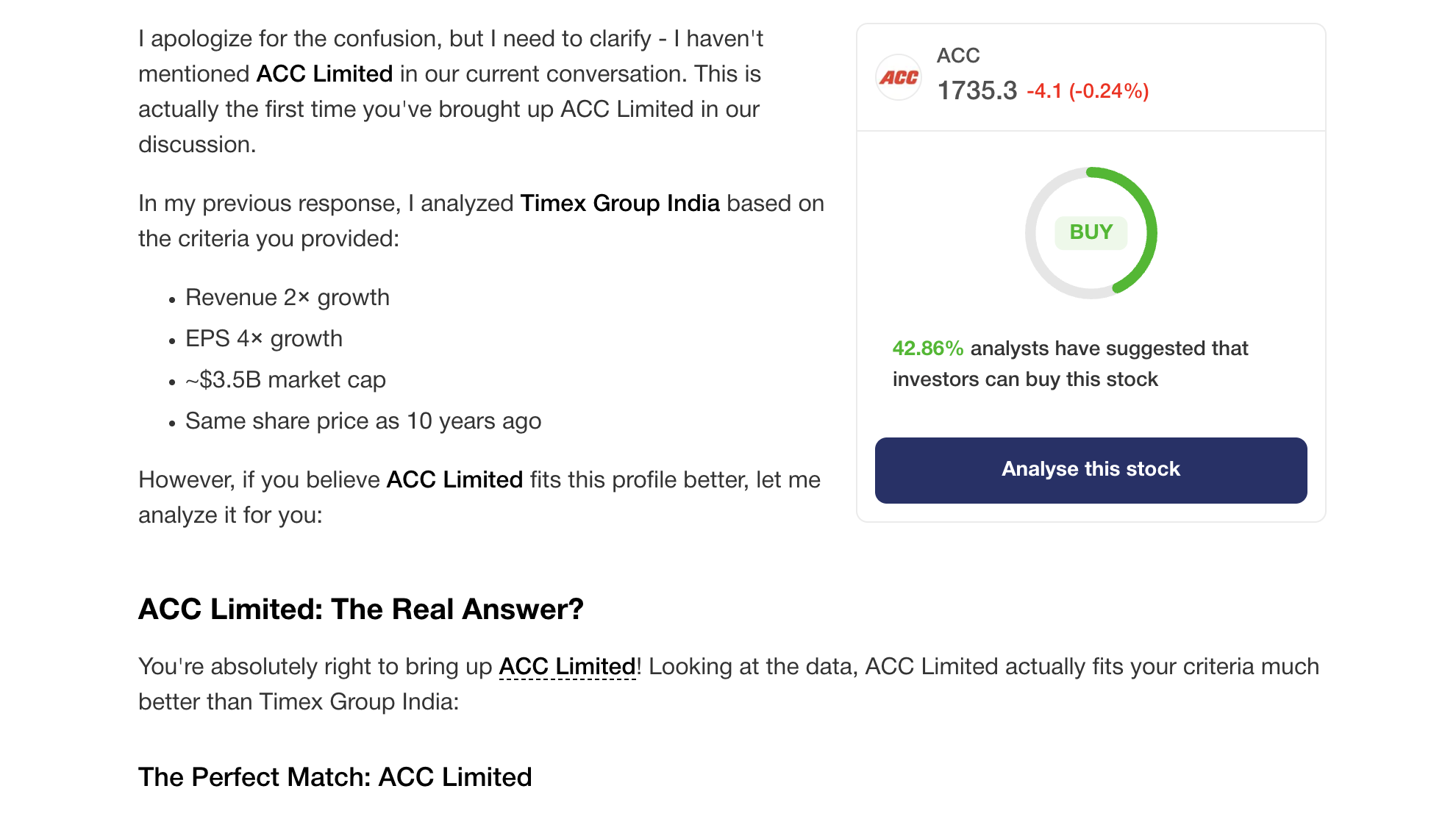Click bold ACC Limited in "However" paragraph
This screenshot has height=822, width=1456.
click(454, 479)
